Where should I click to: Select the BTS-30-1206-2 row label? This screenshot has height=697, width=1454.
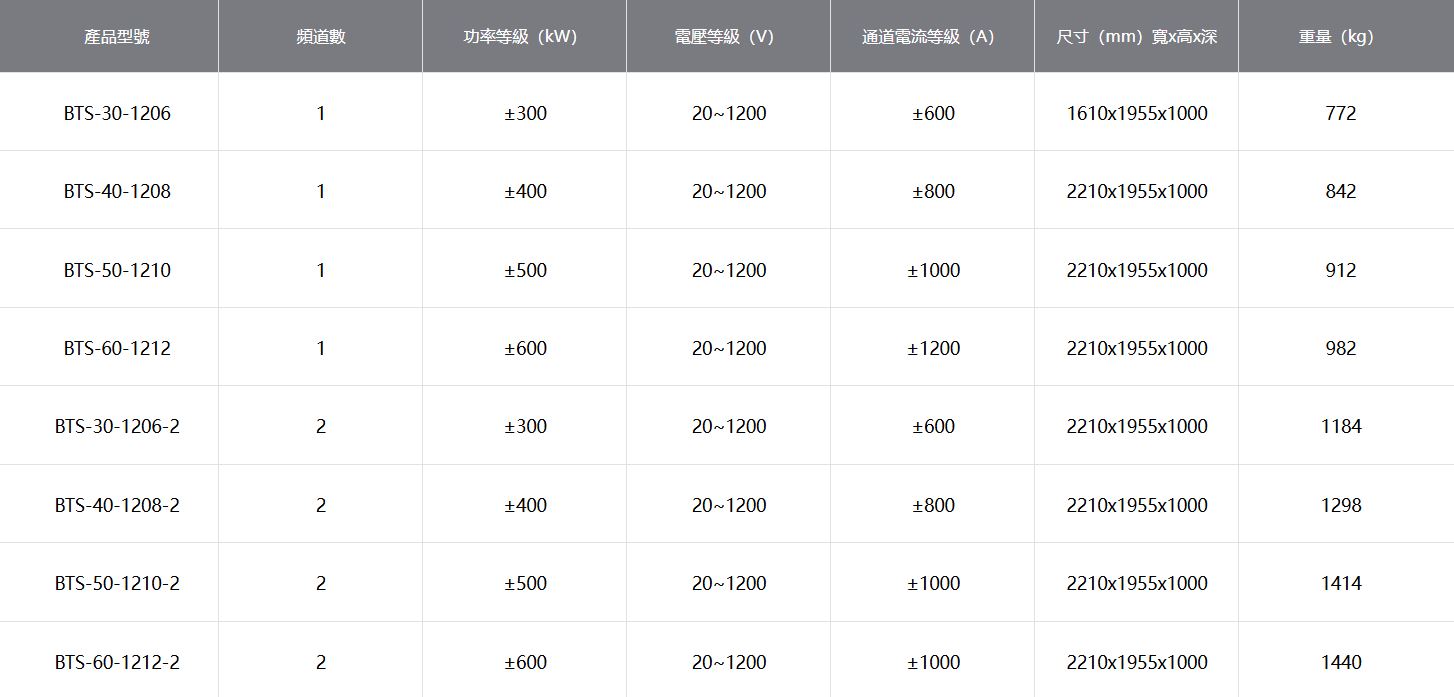(x=117, y=426)
